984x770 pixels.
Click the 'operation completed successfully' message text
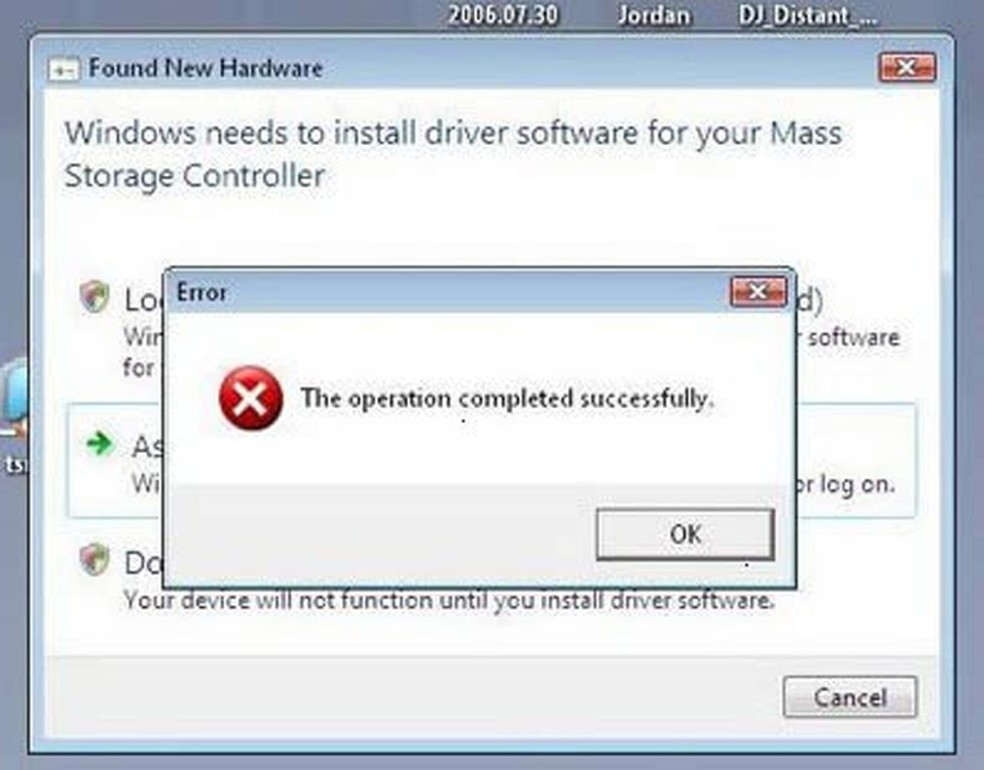[507, 398]
